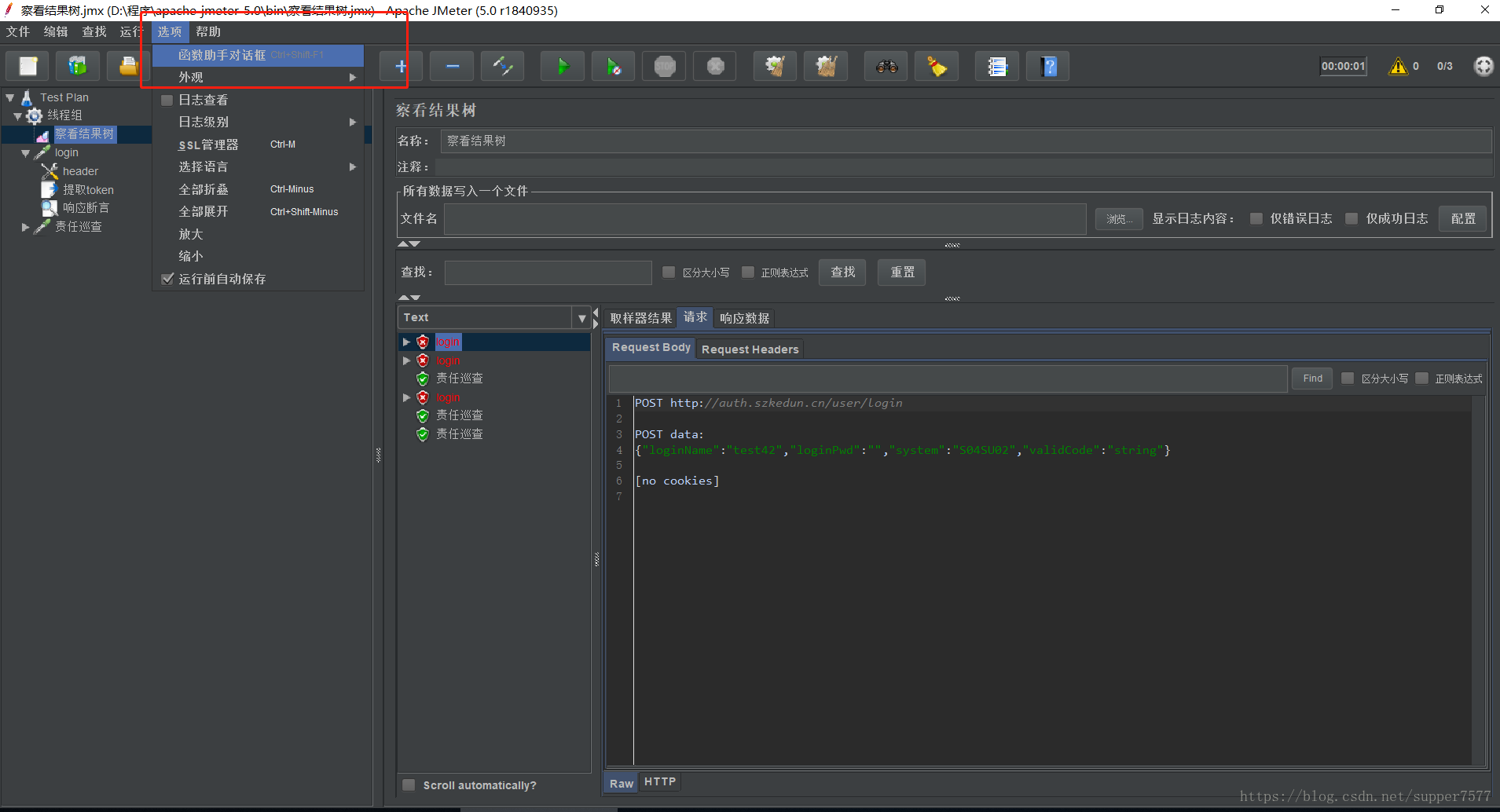Open the Text renderer dropdown

(x=582, y=318)
